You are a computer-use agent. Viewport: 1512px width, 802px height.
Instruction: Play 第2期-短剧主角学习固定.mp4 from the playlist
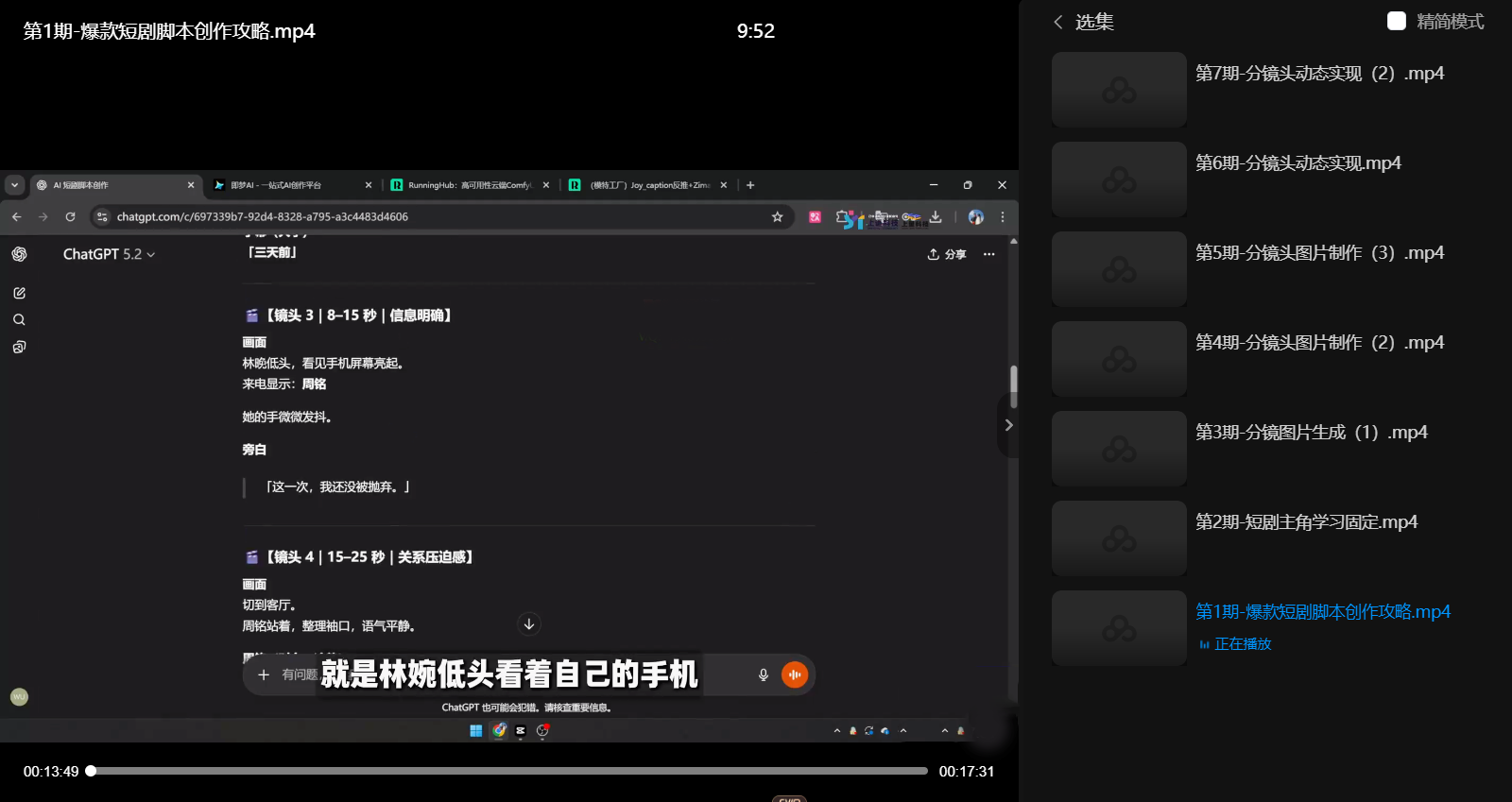click(1306, 522)
